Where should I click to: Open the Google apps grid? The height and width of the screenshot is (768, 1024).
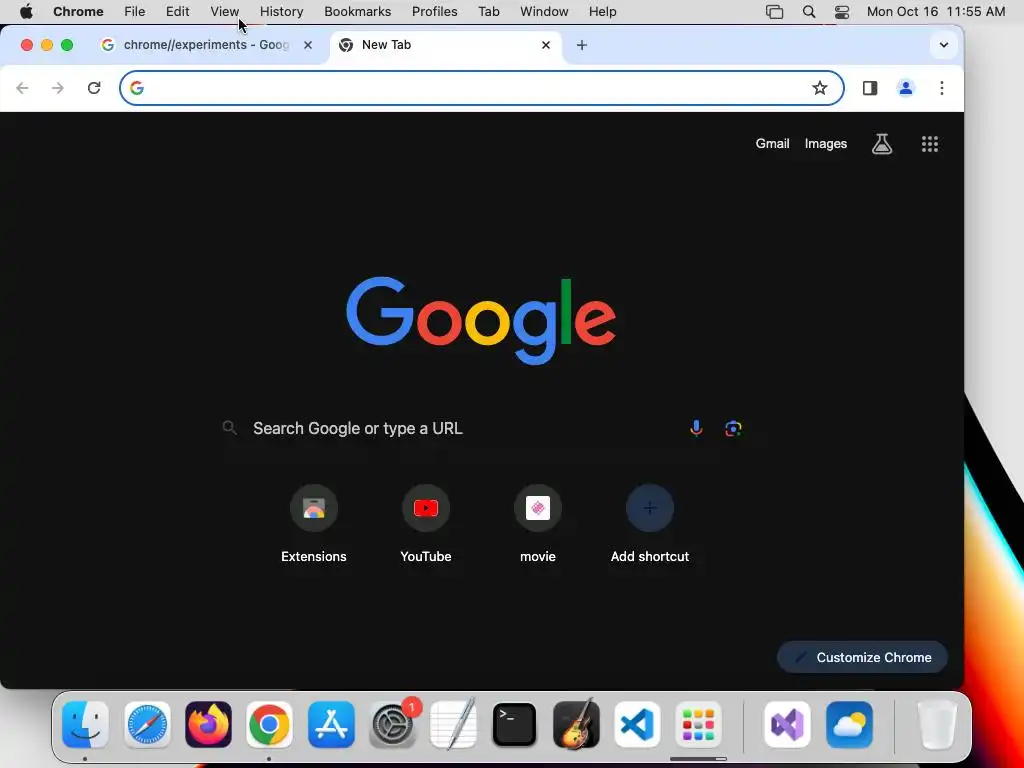click(x=930, y=144)
